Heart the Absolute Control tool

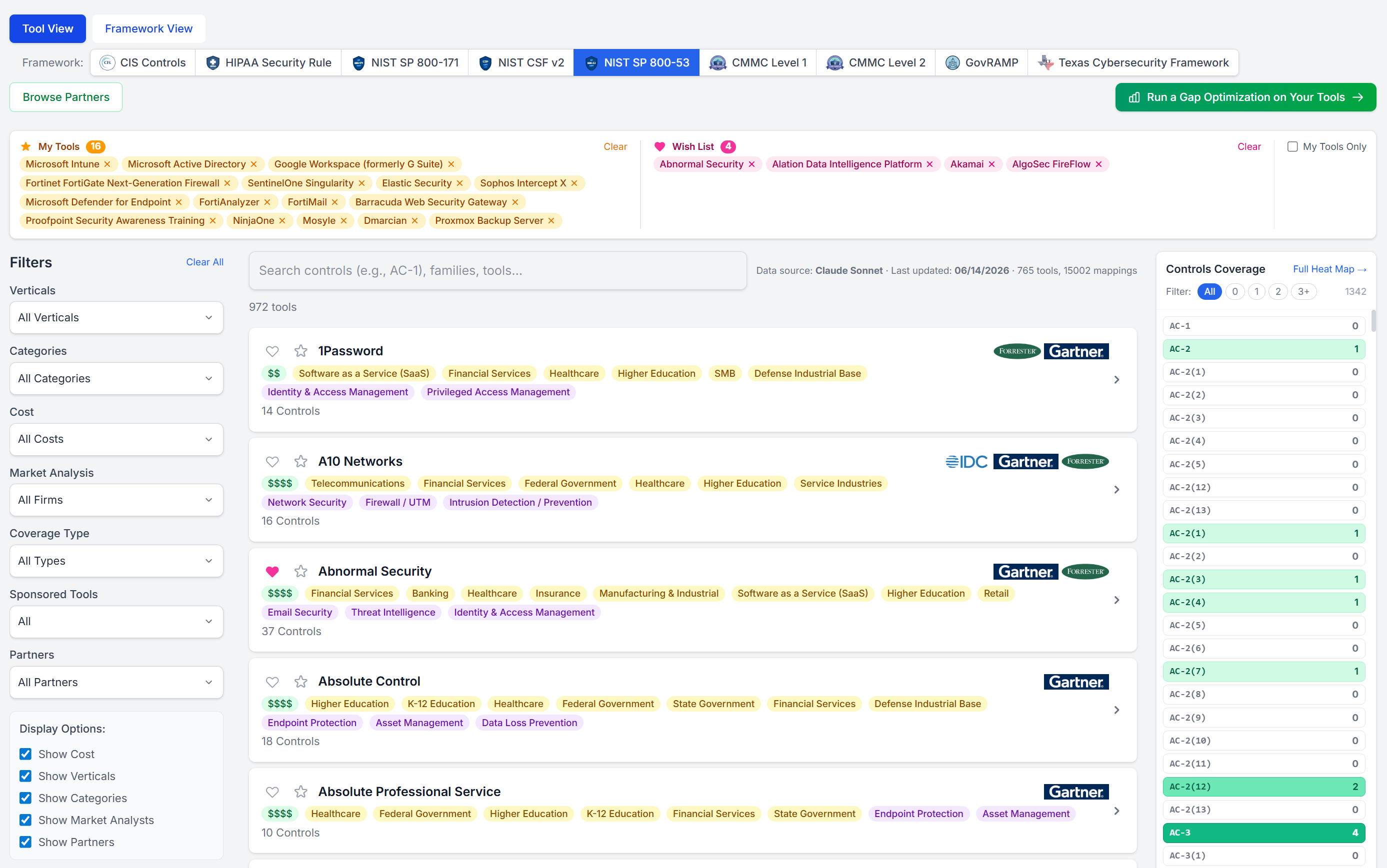click(272, 682)
